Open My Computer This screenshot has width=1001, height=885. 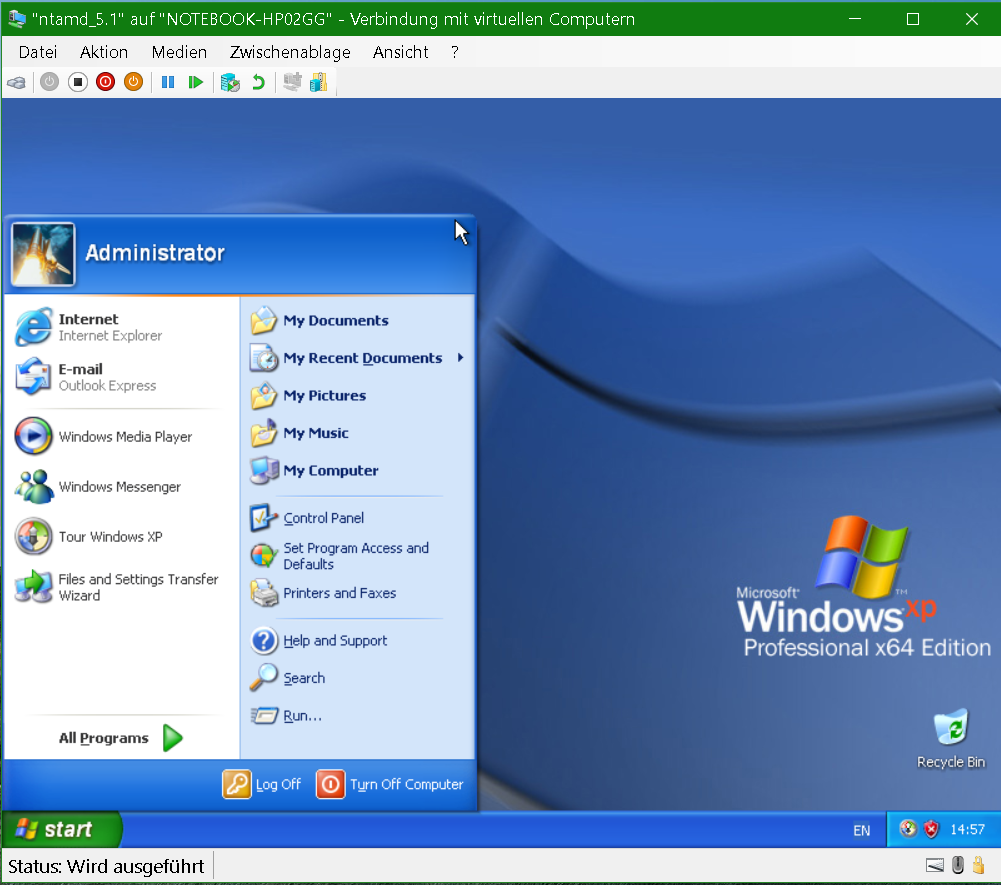coord(358,471)
